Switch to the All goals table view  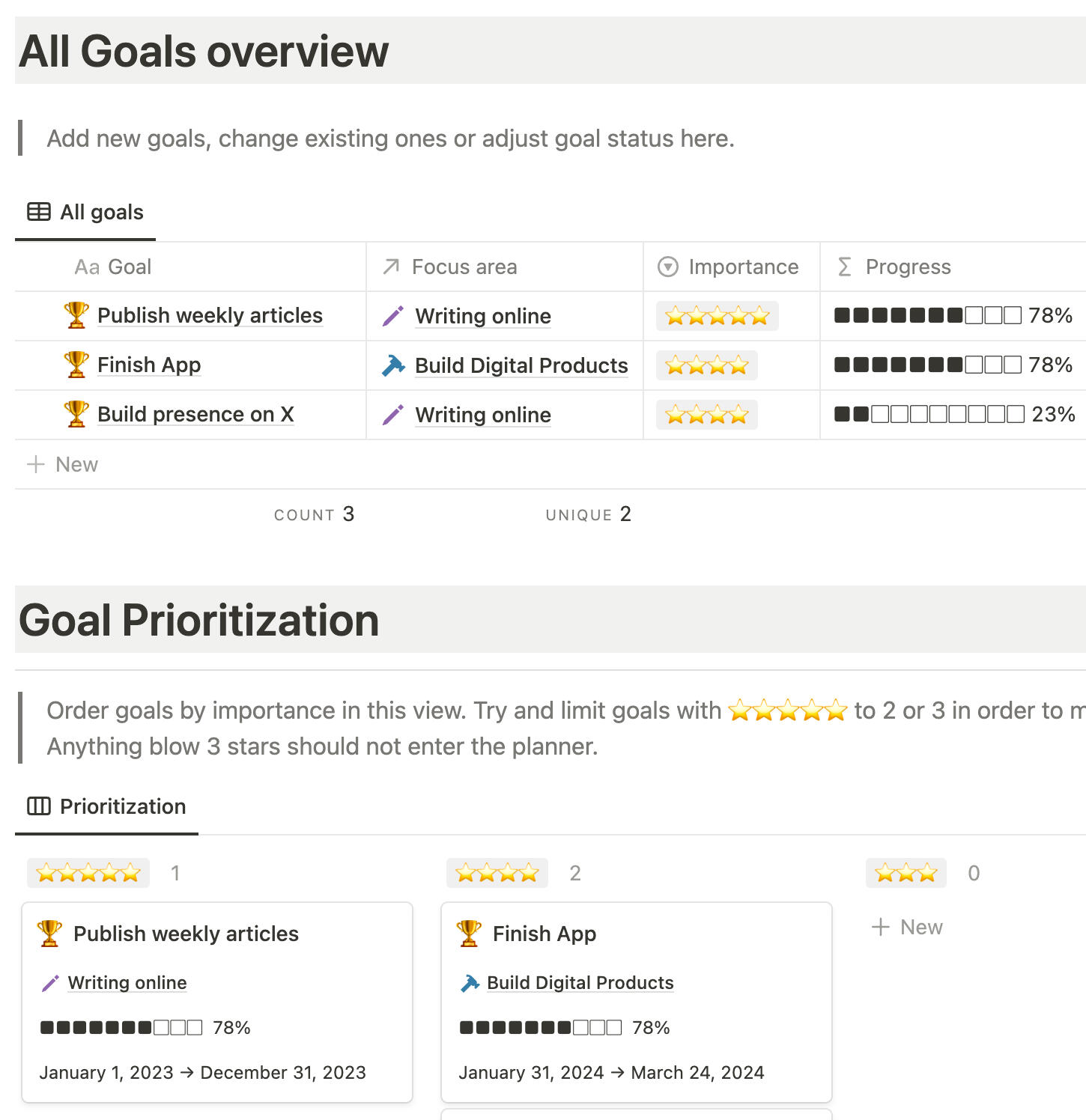(x=101, y=213)
